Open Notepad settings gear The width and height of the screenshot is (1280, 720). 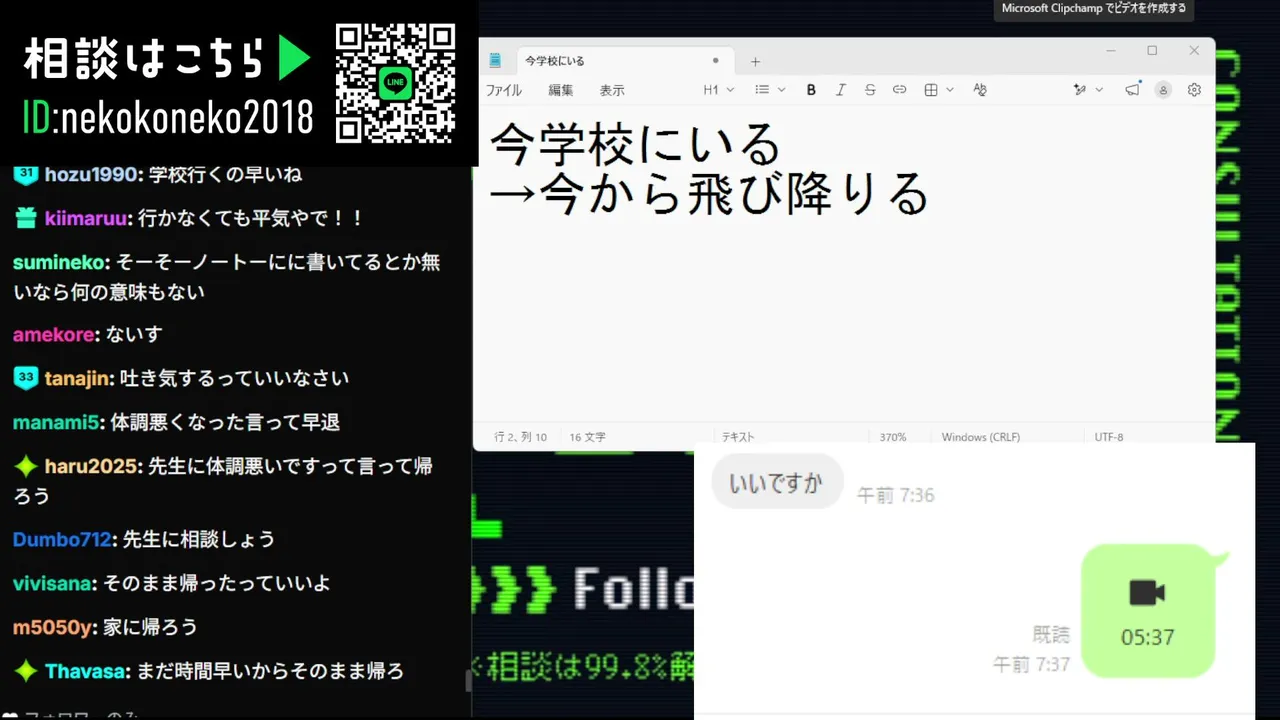pyautogui.click(x=1194, y=90)
